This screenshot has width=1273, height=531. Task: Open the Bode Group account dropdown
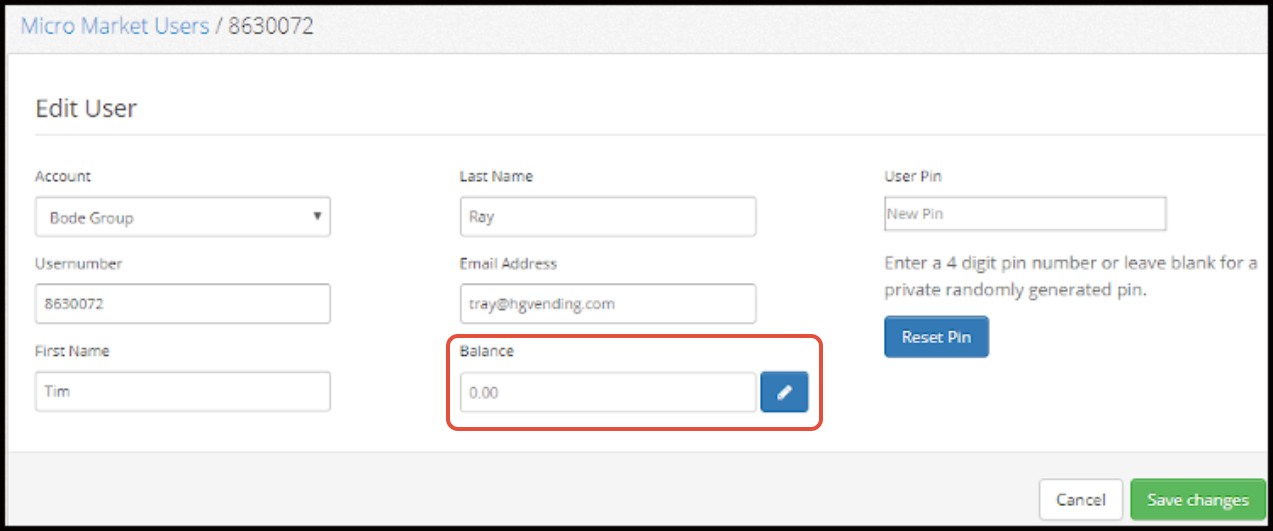tap(183, 217)
